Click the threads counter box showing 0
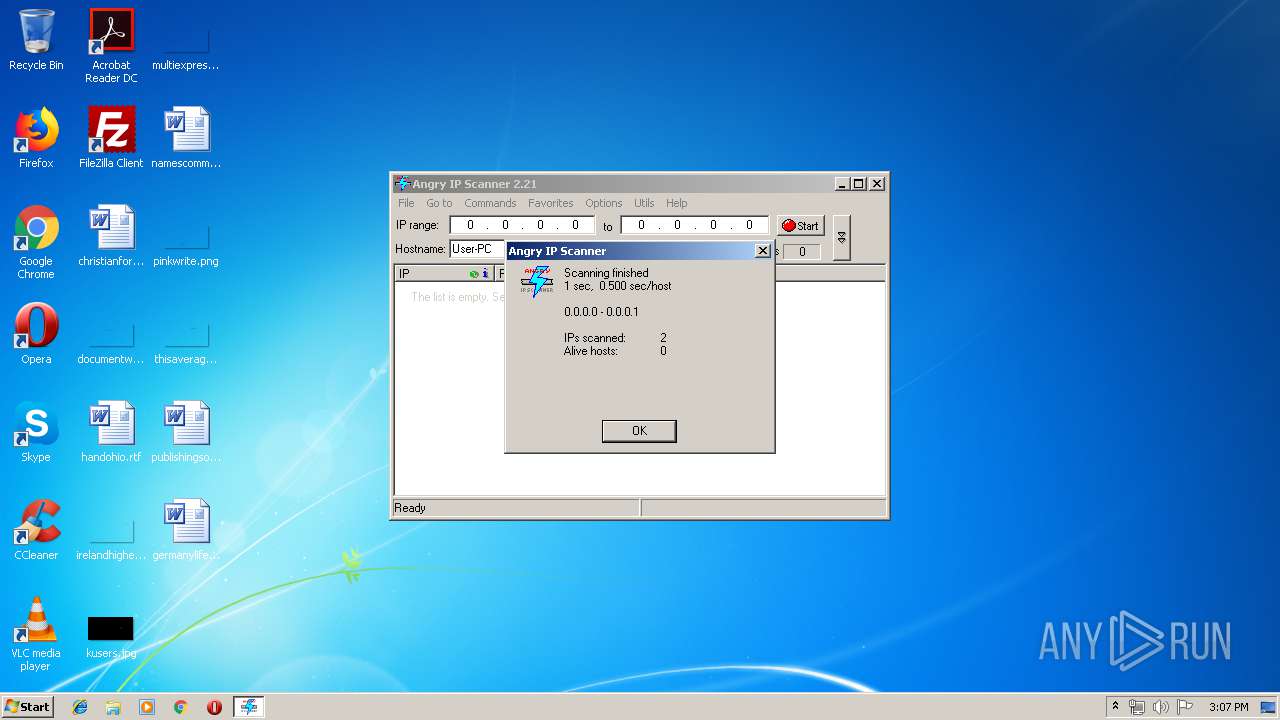The height and width of the screenshot is (720, 1280). pyautogui.click(x=801, y=252)
